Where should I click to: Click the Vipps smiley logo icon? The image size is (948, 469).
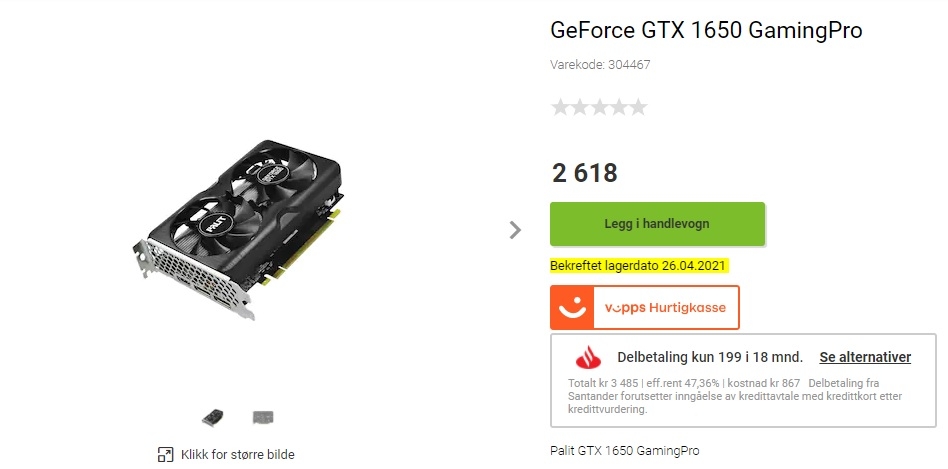click(572, 308)
